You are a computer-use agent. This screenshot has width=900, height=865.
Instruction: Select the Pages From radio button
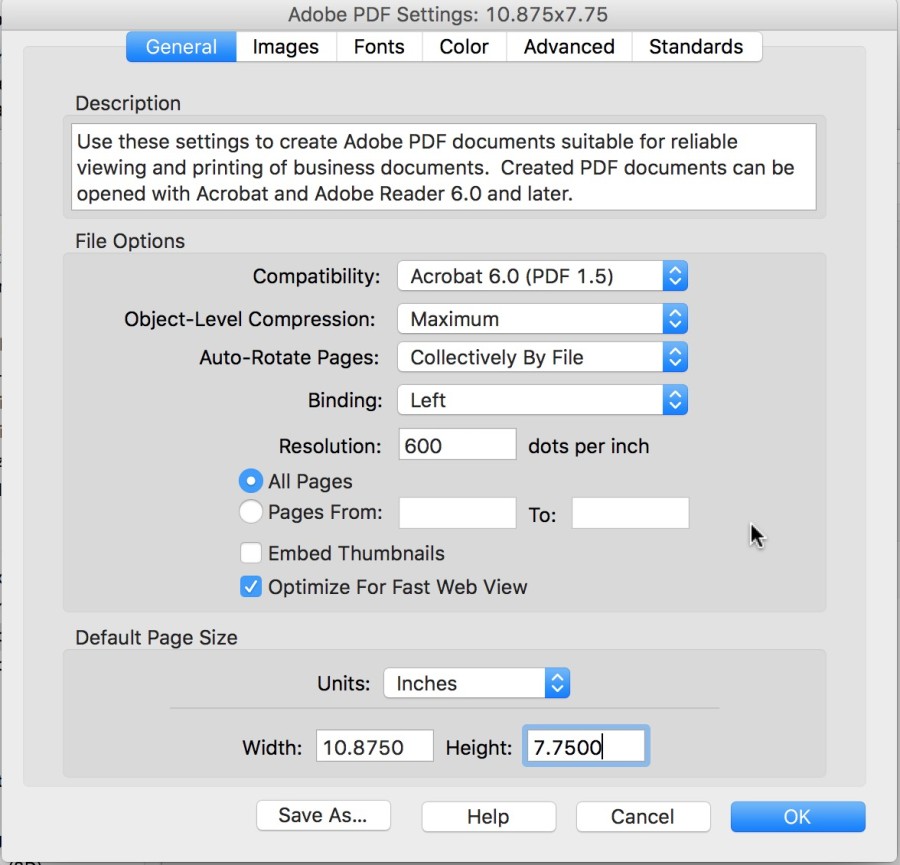[251, 511]
